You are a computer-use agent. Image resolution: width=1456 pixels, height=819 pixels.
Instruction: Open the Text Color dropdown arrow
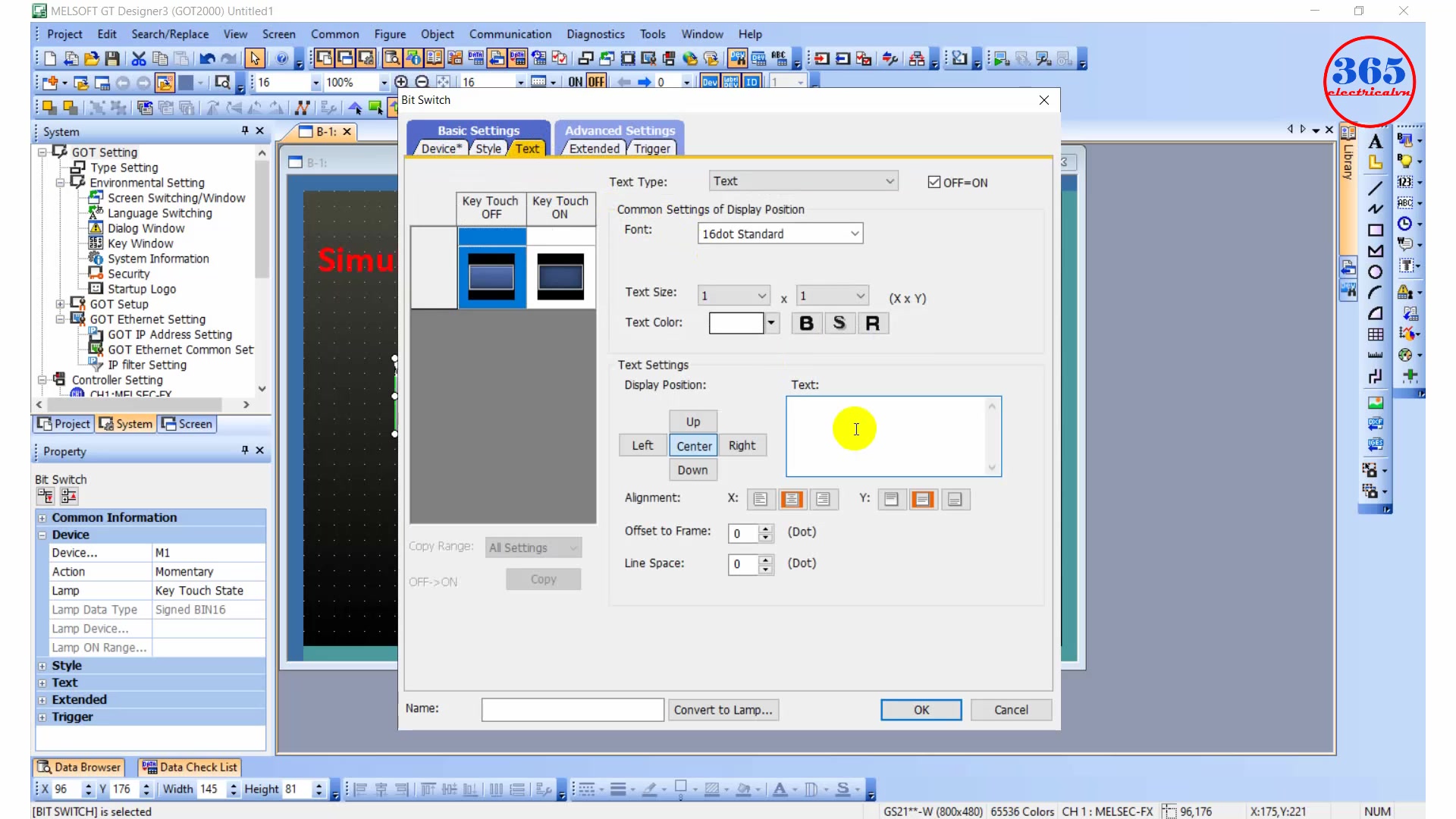click(x=772, y=323)
